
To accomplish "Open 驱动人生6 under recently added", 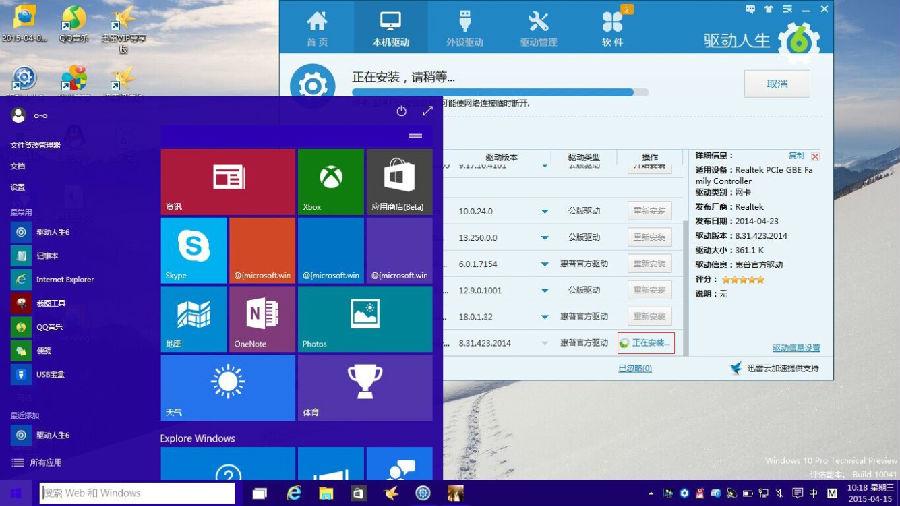I will point(40,435).
